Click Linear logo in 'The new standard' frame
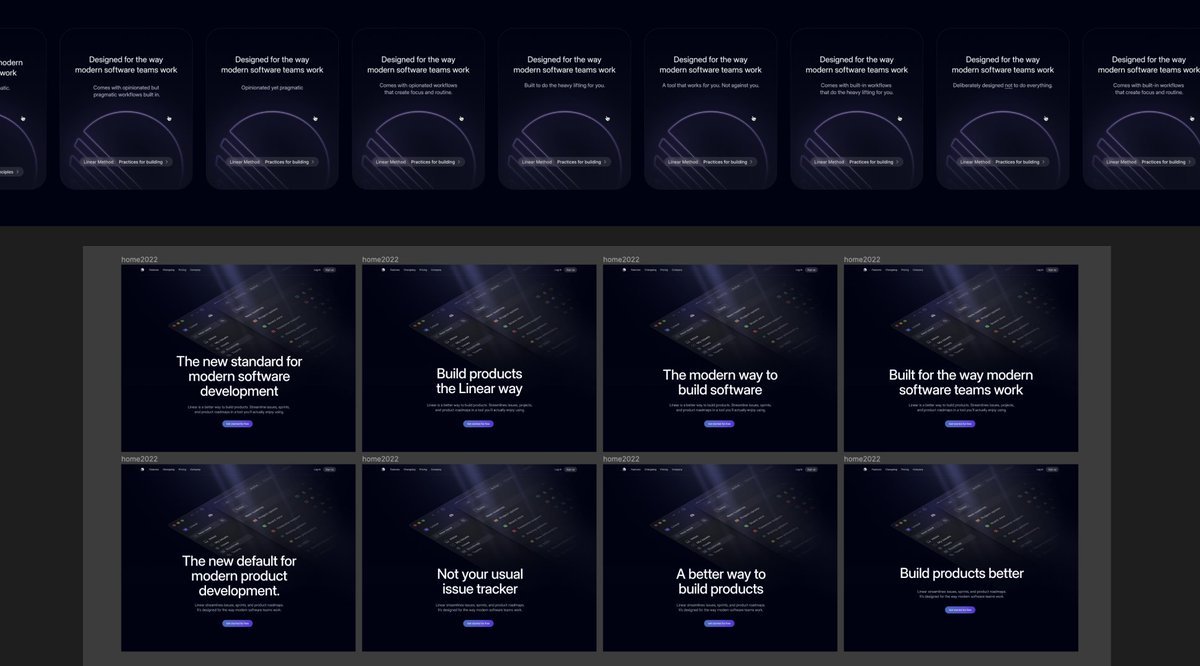1200x666 pixels. 142,270
